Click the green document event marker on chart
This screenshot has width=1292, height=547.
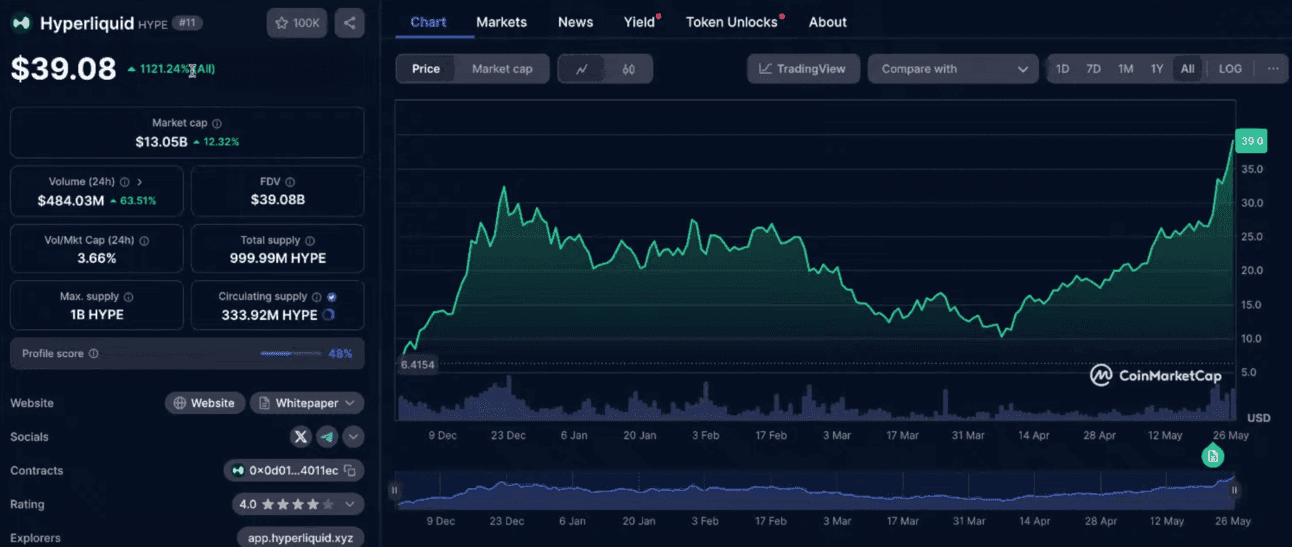pos(1212,456)
